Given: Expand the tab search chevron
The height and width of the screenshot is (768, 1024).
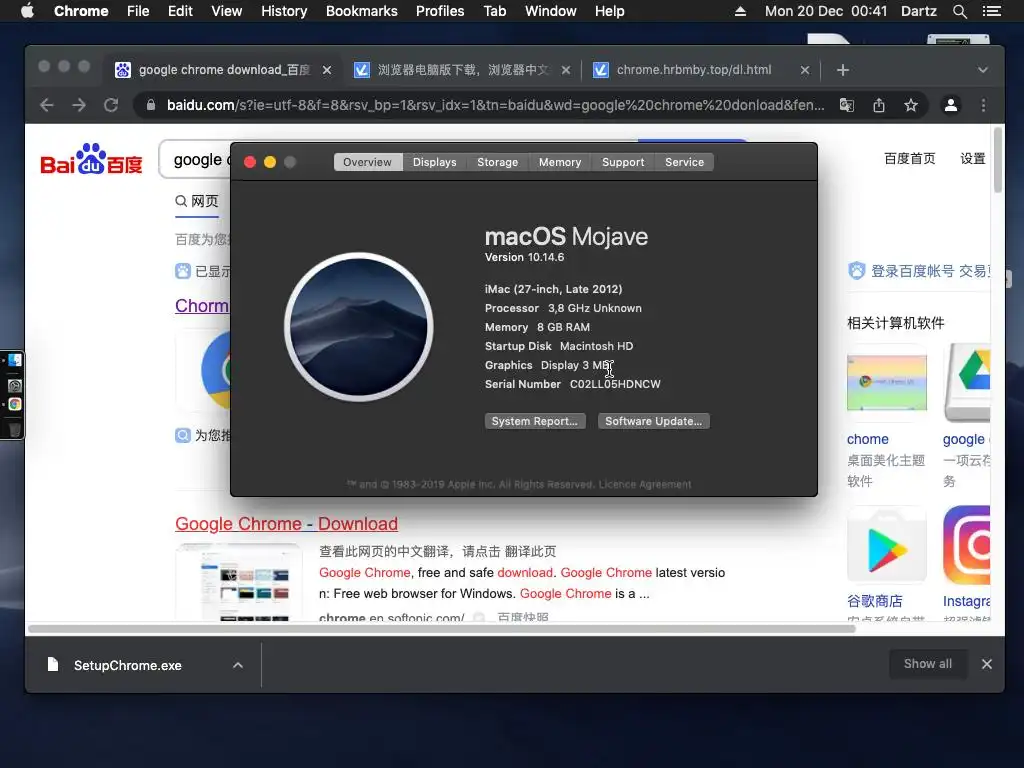Looking at the screenshot, I should pos(983,70).
